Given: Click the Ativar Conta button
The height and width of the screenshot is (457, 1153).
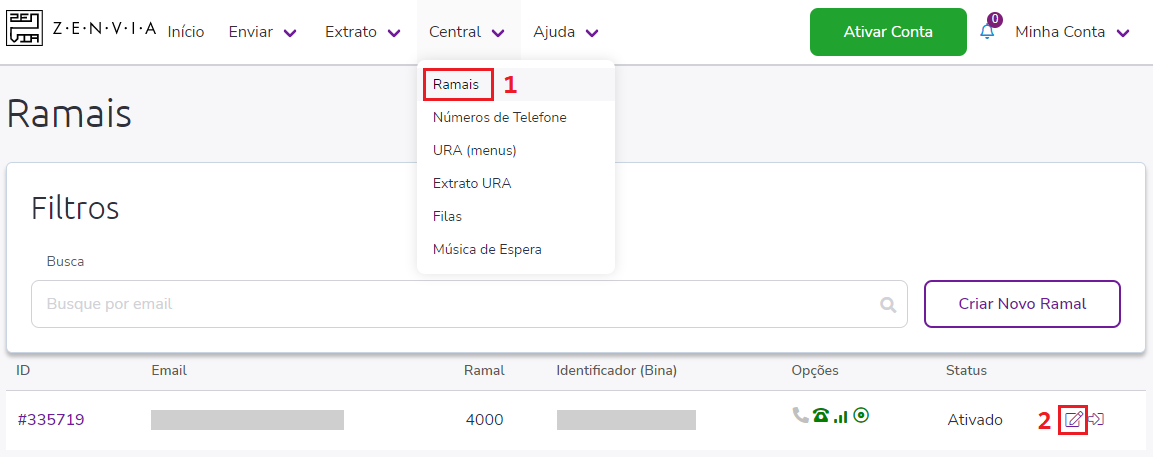Looking at the screenshot, I should click(x=888, y=32).
